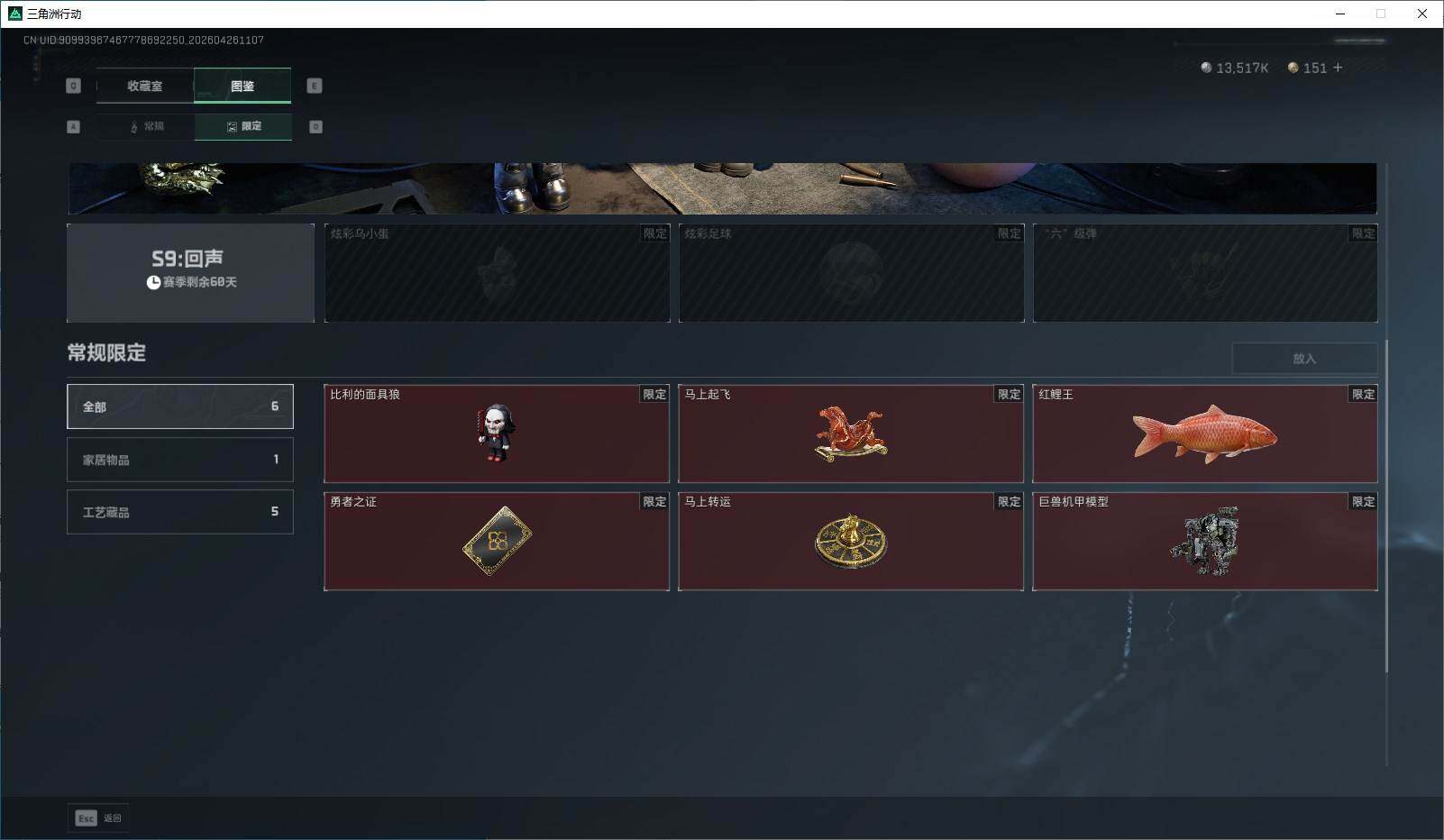Select the 比利的面具狼 doll item
This screenshot has height=840, width=1444.
tap(497, 434)
